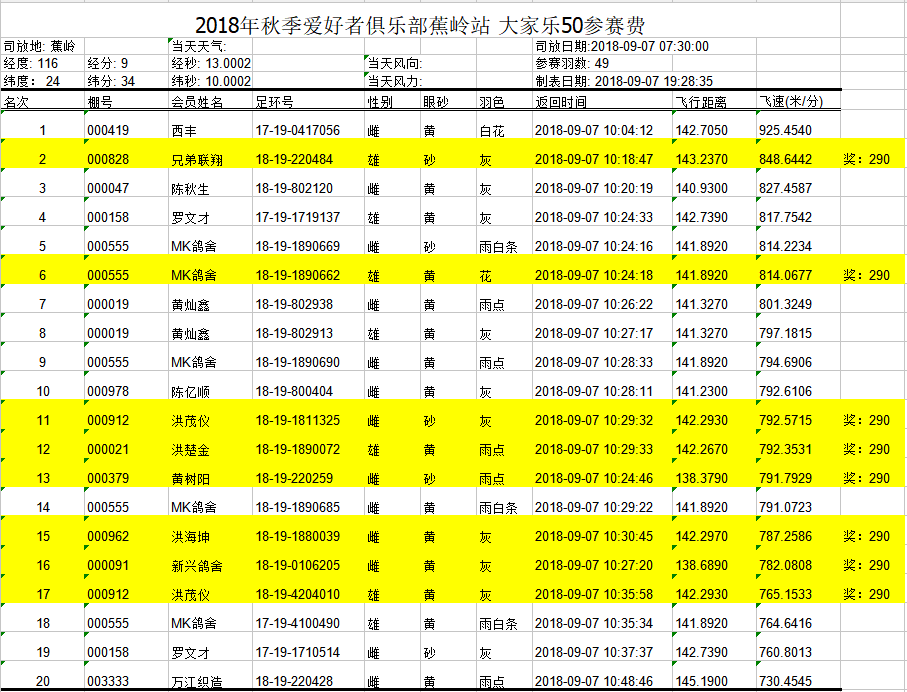Select the 会员姓名 column header
Image resolution: width=907 pixels, height=692 pixels.
coord(197,102)
